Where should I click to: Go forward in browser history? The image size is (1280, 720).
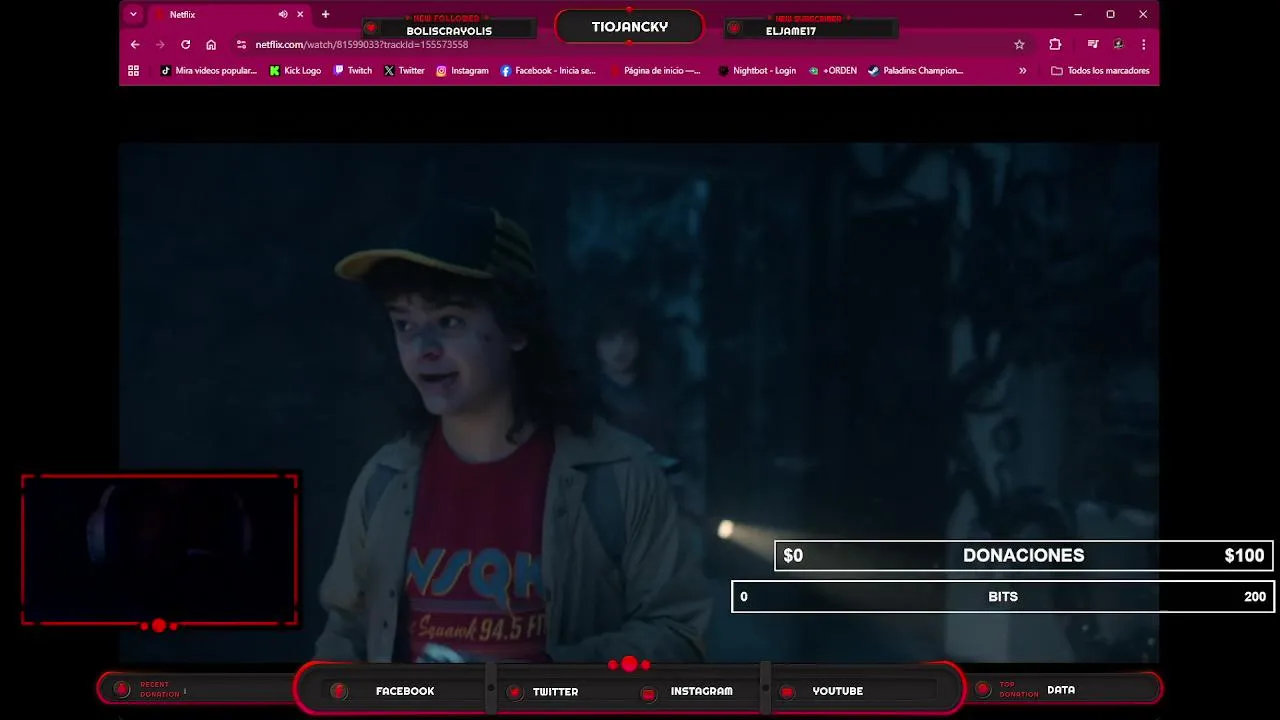pos(160,44)
